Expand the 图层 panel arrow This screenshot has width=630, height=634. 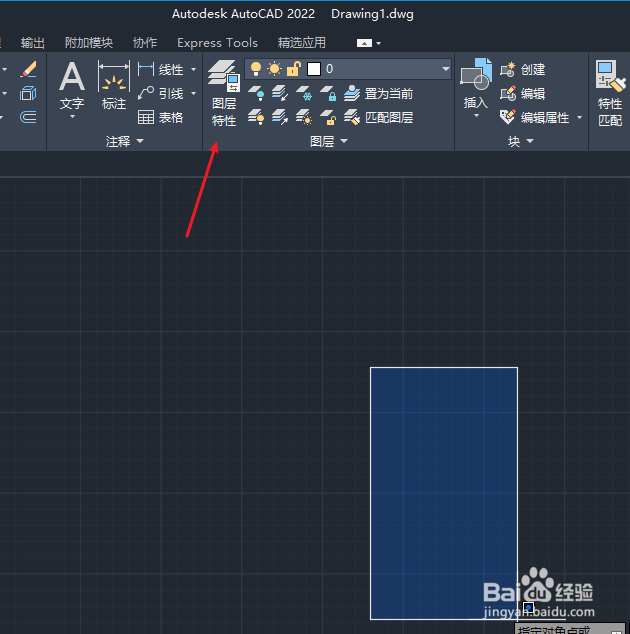point(344,141)
